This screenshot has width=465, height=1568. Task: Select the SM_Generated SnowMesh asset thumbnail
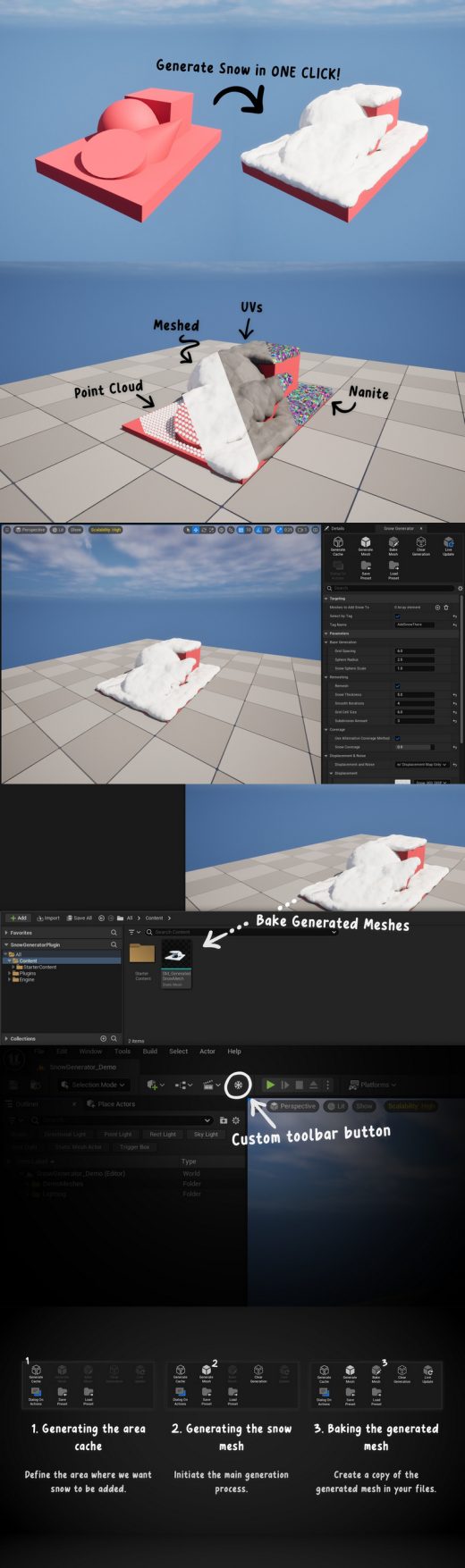pos(176,963)
